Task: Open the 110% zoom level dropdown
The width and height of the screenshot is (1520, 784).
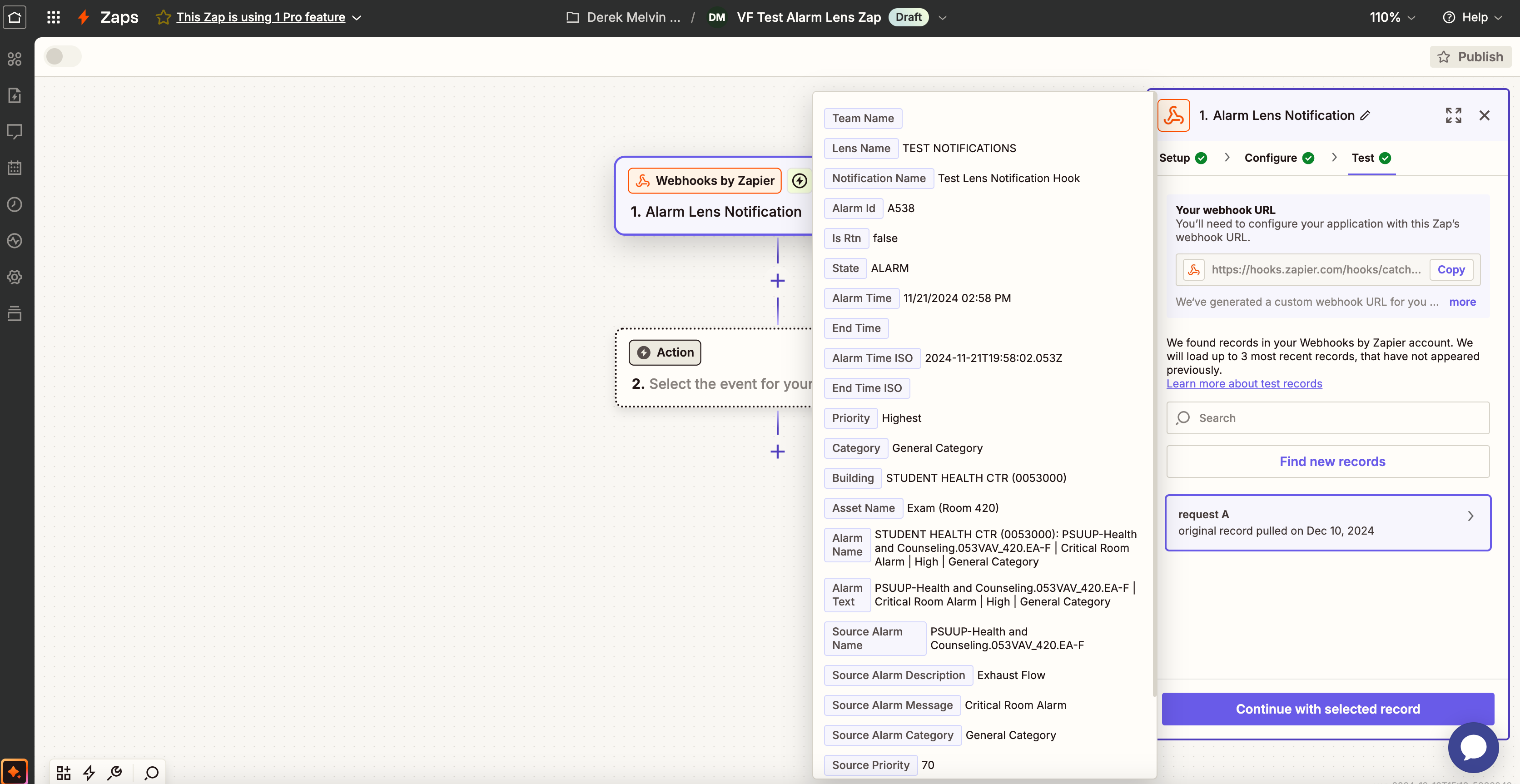Action: [x=1392, y=17]
